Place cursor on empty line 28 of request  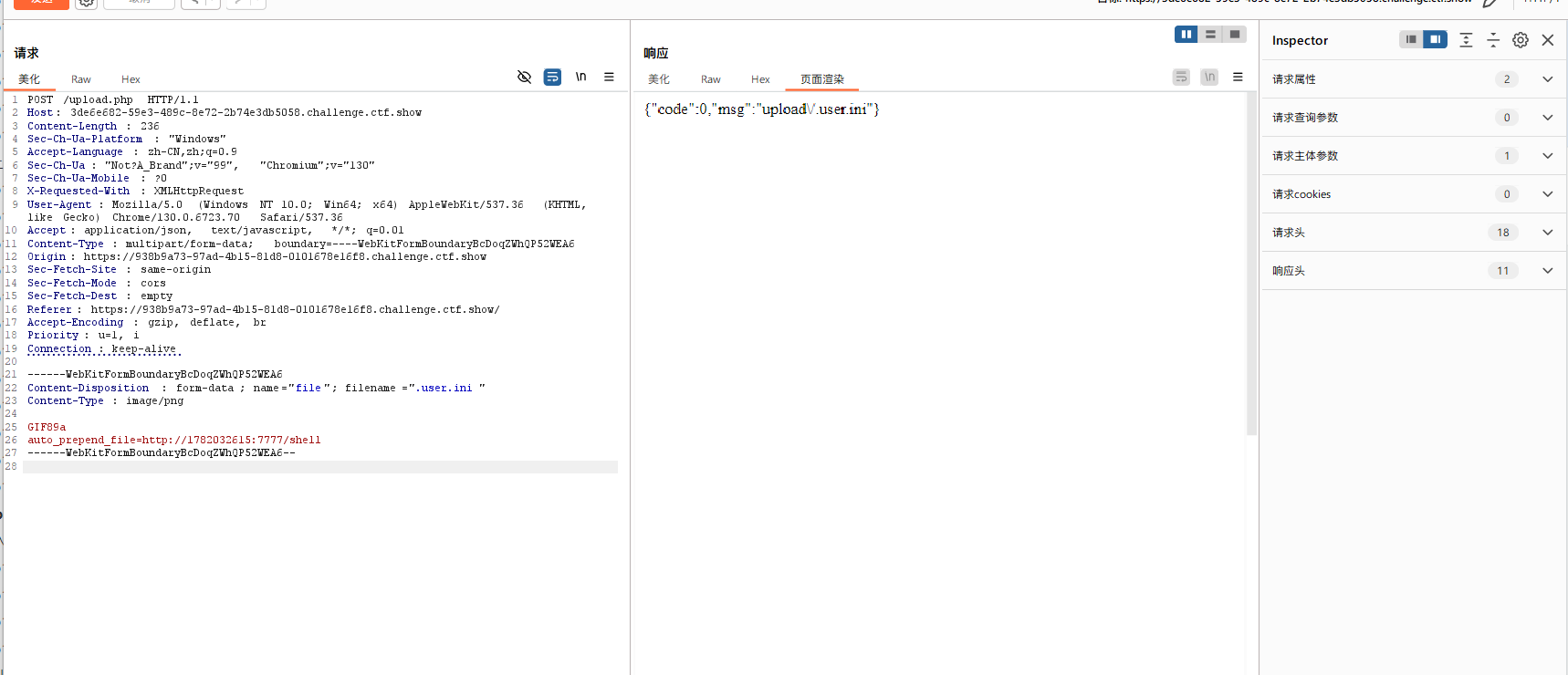[319, 466]
